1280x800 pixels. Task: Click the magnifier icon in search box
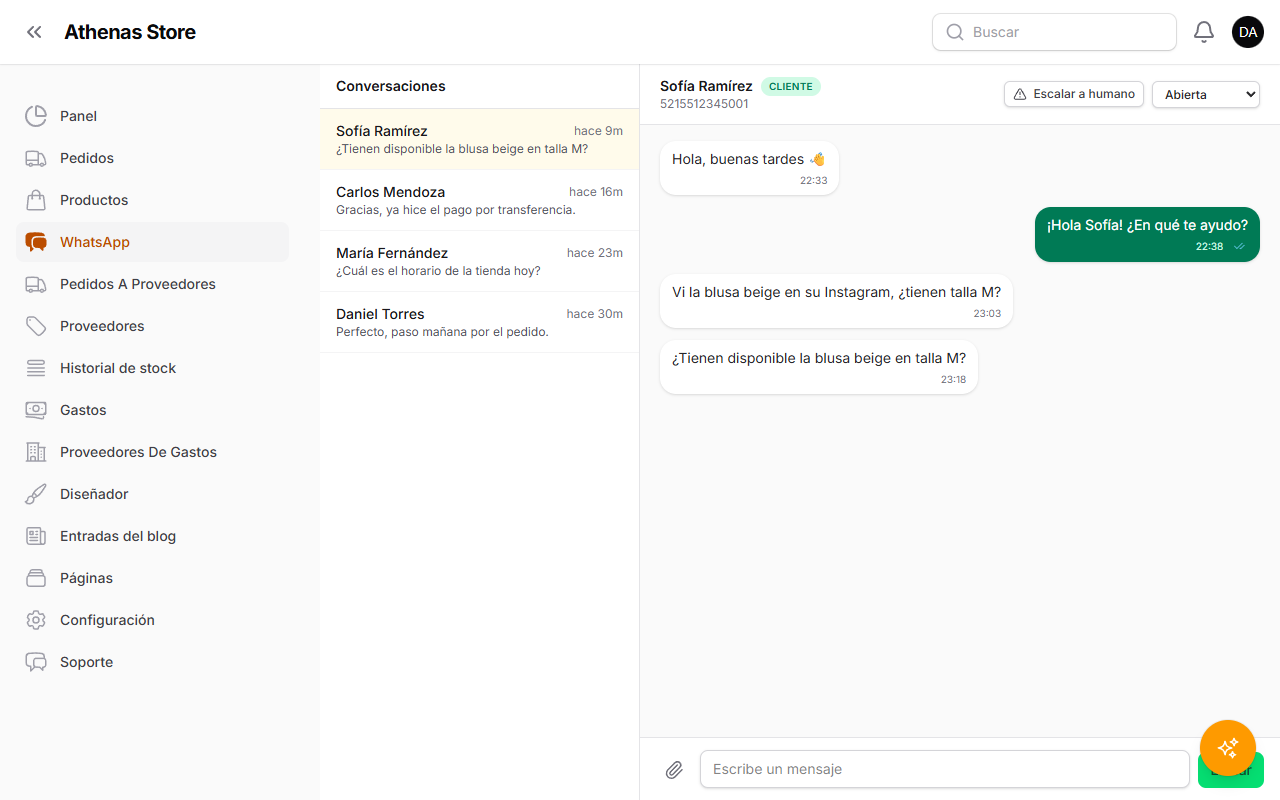click(955, 32)
